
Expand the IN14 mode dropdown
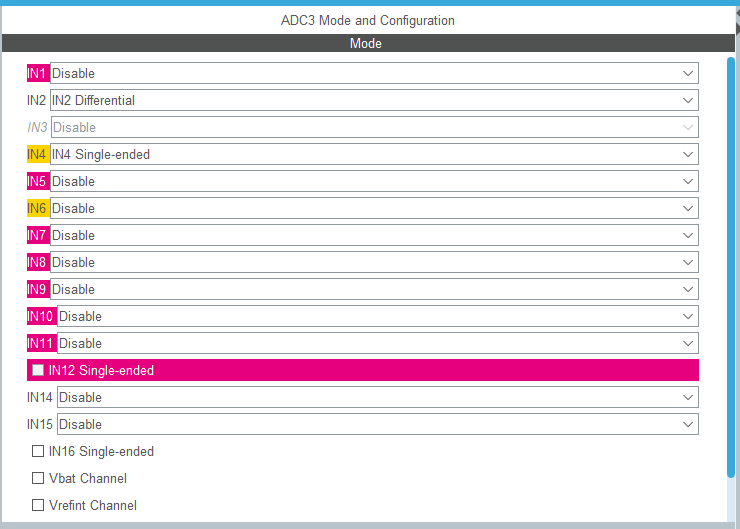pos(378,397)
